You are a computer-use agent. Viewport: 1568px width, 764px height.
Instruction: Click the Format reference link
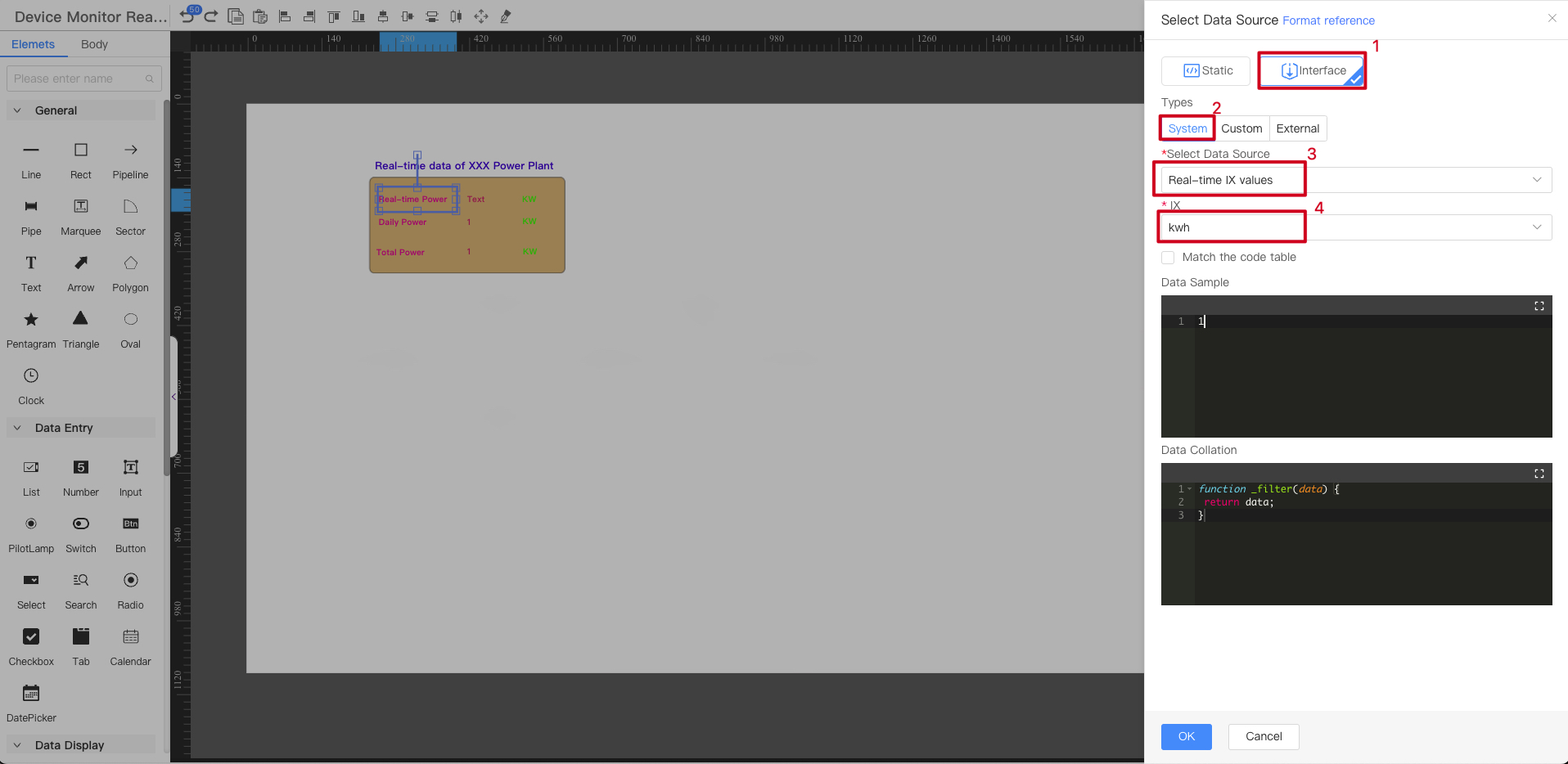(1327, 20)
